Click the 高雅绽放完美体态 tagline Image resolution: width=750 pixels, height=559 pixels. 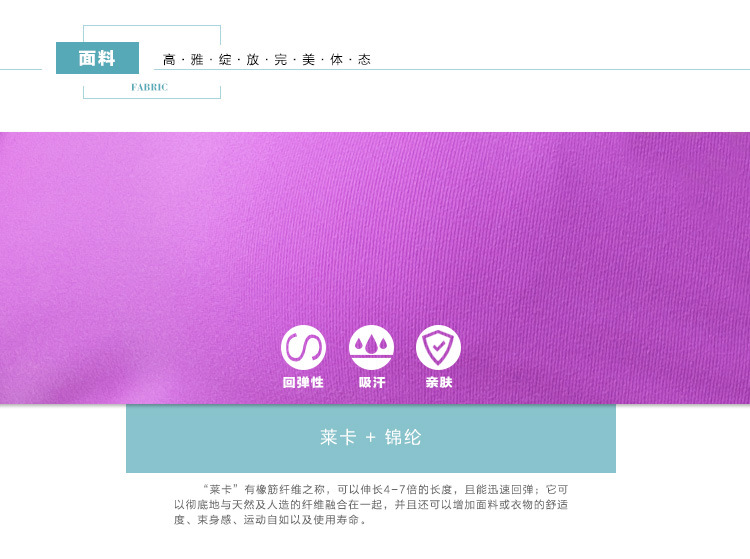click(266, 60)
